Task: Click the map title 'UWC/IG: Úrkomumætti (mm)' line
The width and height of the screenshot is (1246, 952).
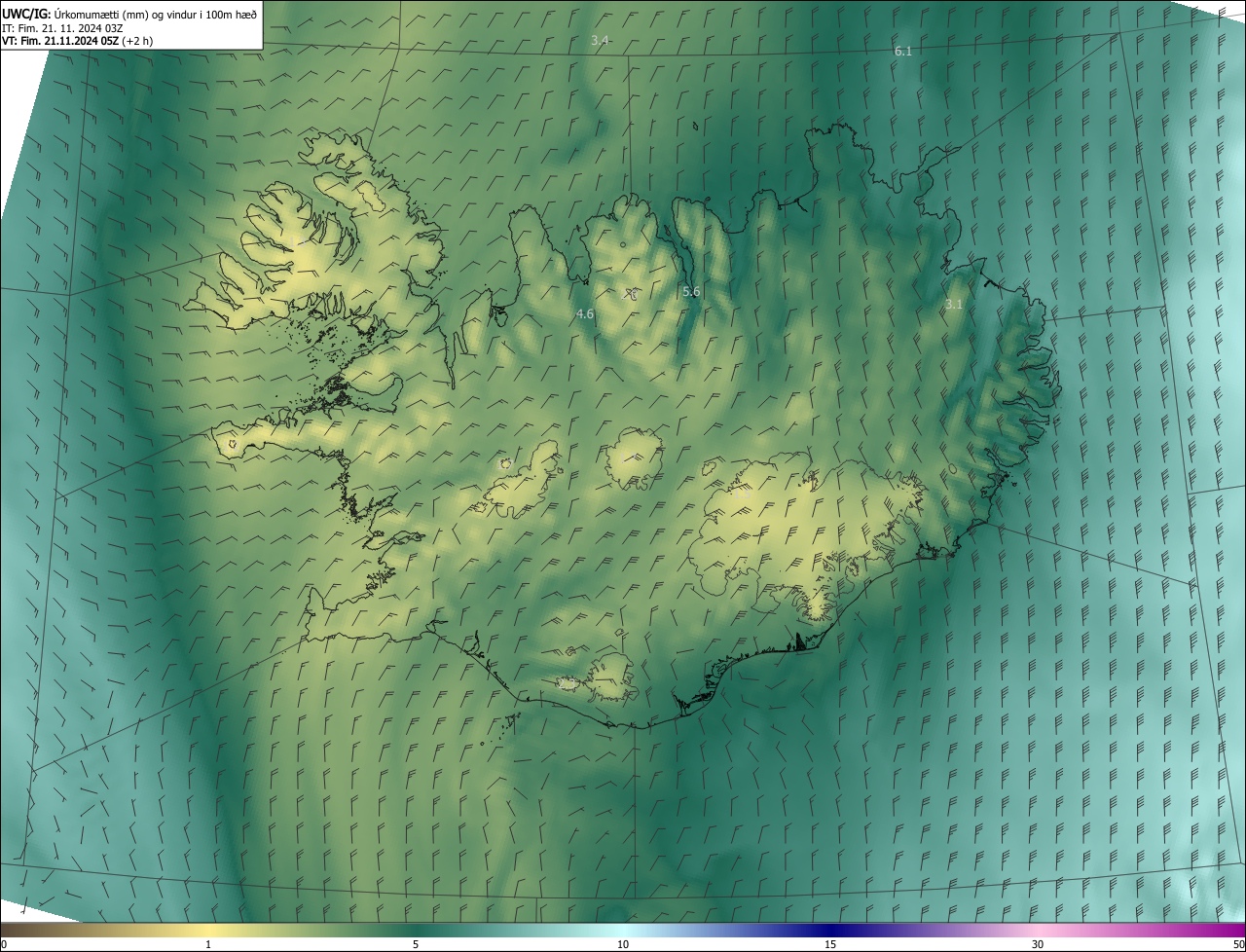Action: coord(129,14)
